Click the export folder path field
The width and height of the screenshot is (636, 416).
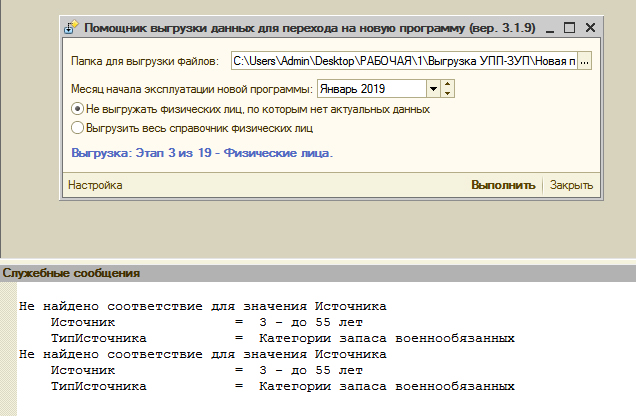tap(404, 61)
